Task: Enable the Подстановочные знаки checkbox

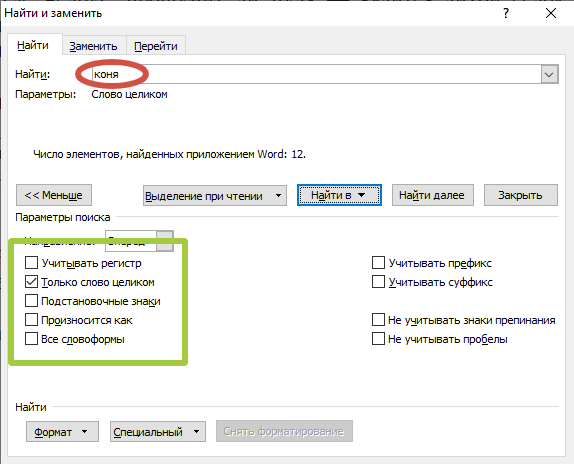Action: point(31,301)
